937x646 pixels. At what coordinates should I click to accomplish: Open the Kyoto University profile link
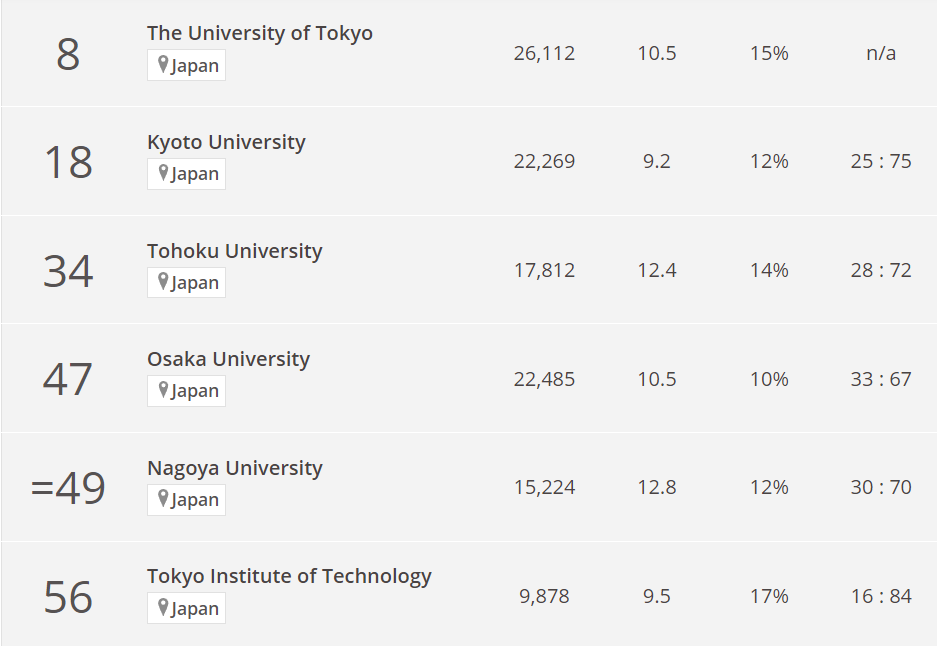click(x=226, y=142)
